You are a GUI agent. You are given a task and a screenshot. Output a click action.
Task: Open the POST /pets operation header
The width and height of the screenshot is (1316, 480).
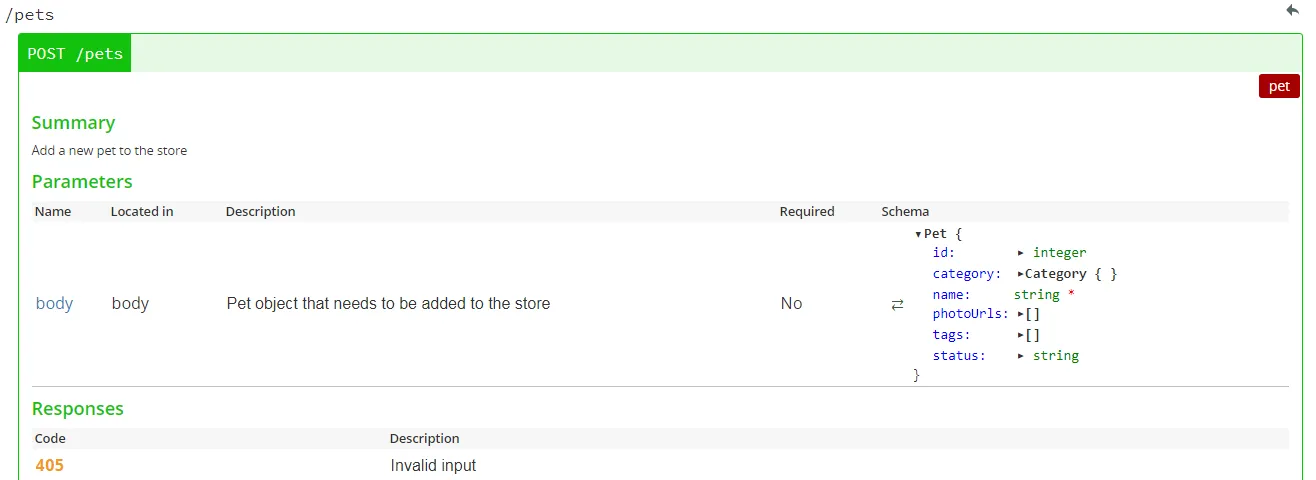click(x=75, y=53)
